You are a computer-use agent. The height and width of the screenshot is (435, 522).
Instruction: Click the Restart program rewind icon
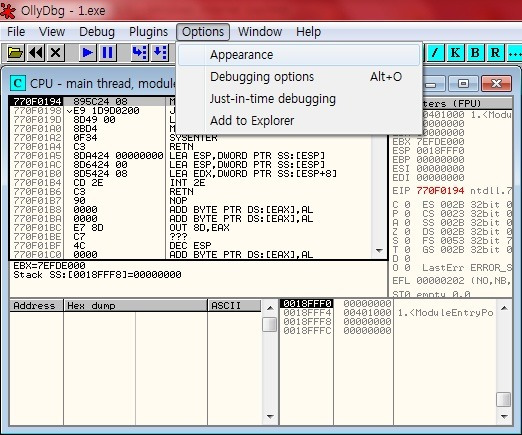tap(36, 53)
